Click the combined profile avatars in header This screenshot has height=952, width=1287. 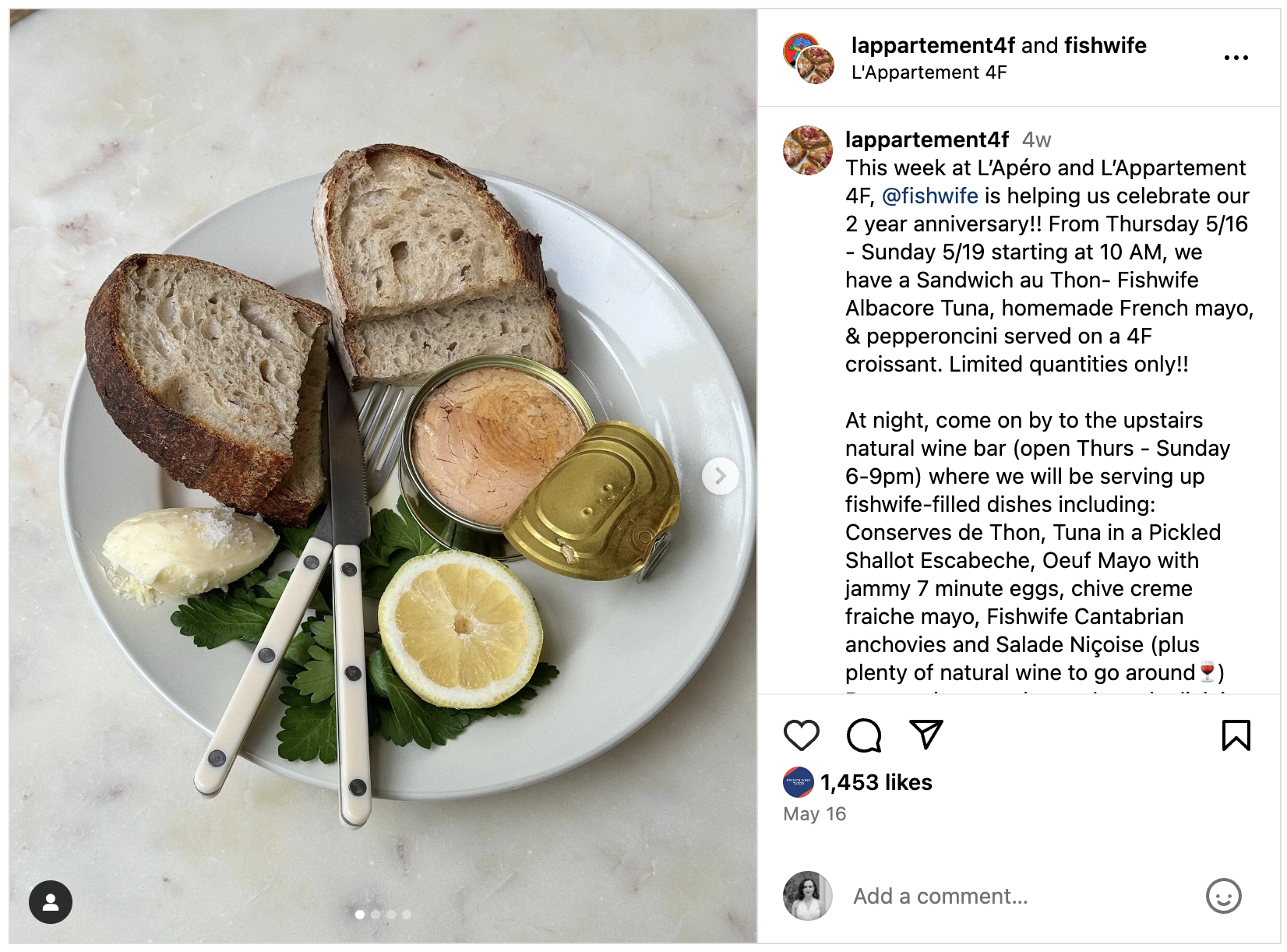click(x=808, y=58)
